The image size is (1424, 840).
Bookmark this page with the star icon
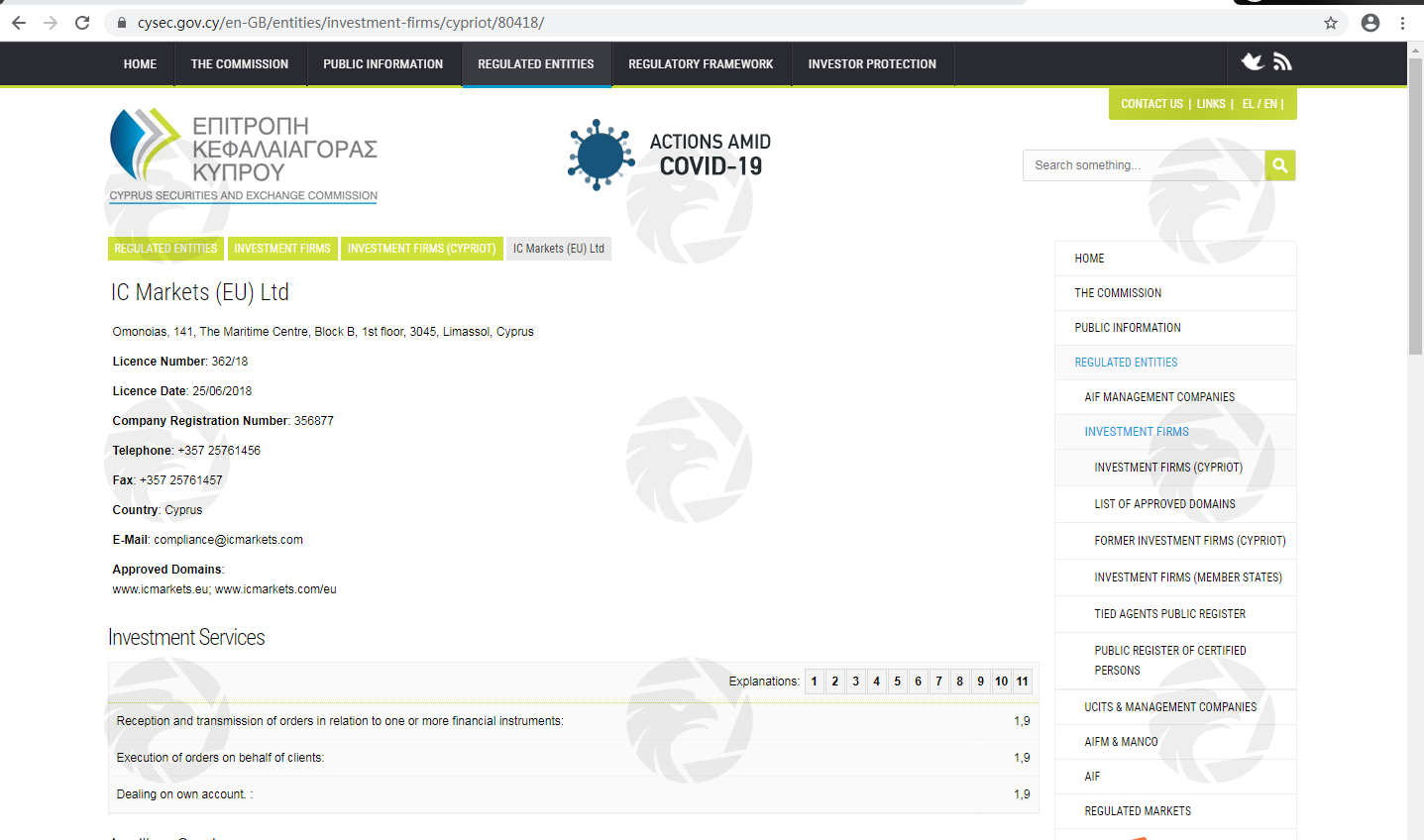pyautogui.click(x=1331, y=23)
